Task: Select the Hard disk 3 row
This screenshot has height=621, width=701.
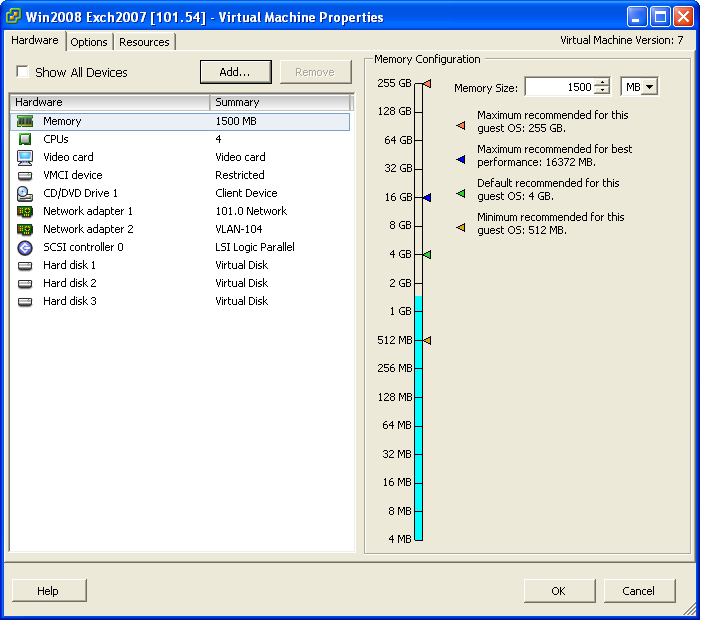Action: tap(180, 301)
